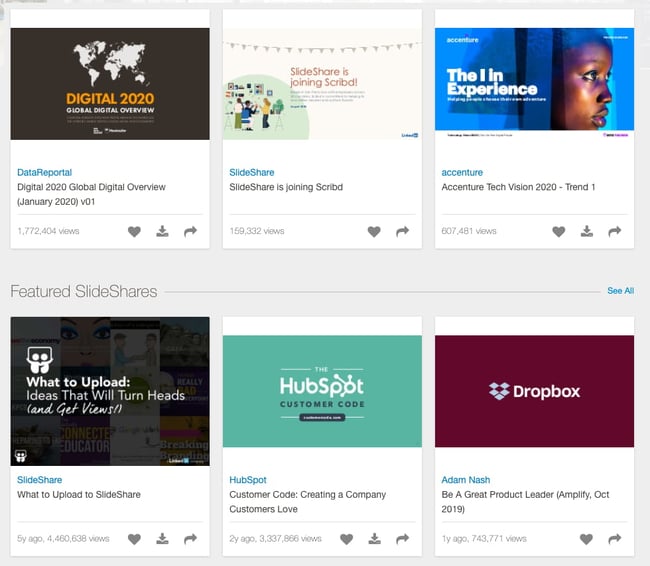Share the Be A Great Product Leader deck
This screenshot has width=650, height=566.
pos(614,539)
